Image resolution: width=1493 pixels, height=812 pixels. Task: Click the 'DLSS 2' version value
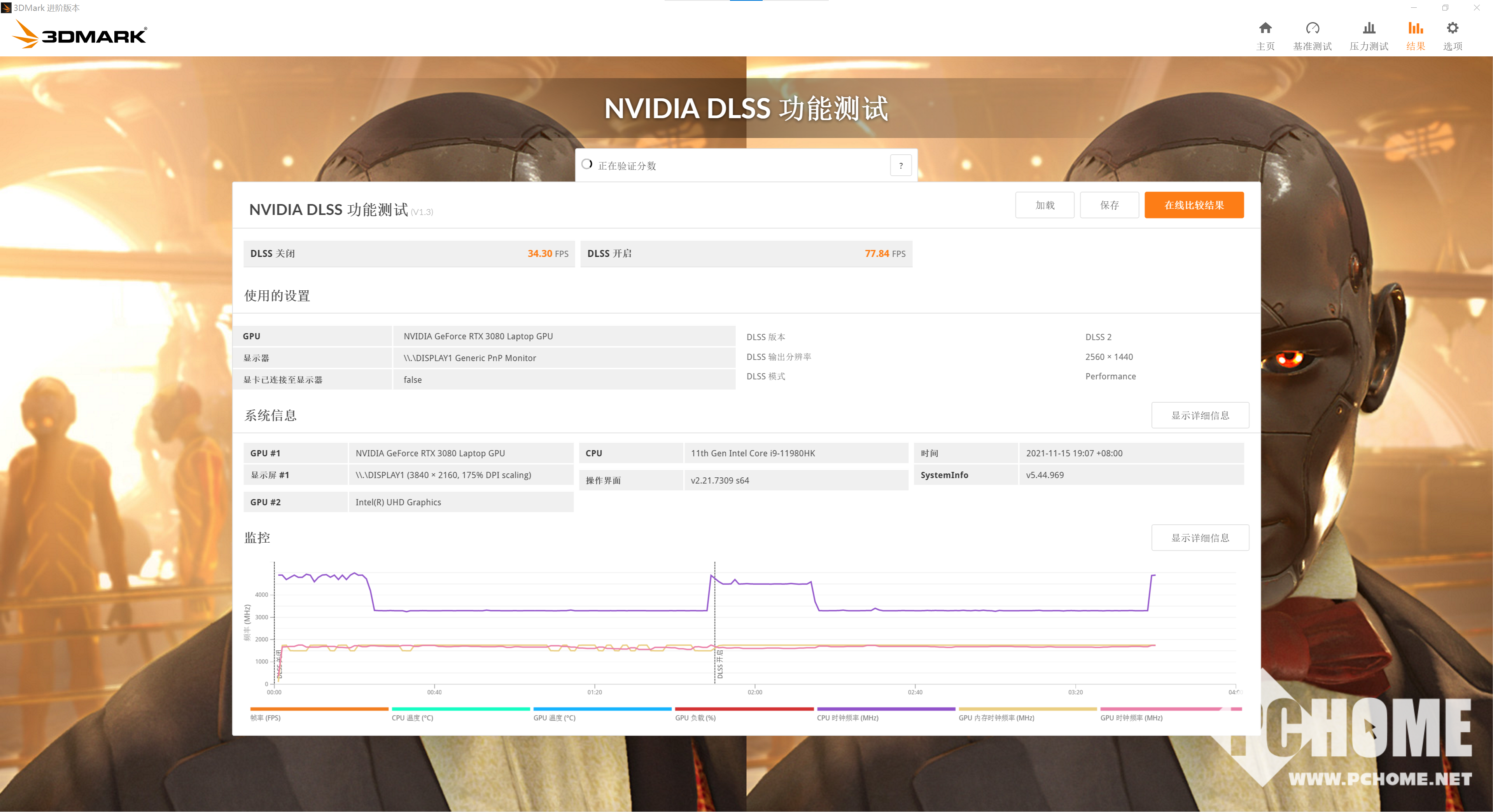click(x=1098, y=337)
